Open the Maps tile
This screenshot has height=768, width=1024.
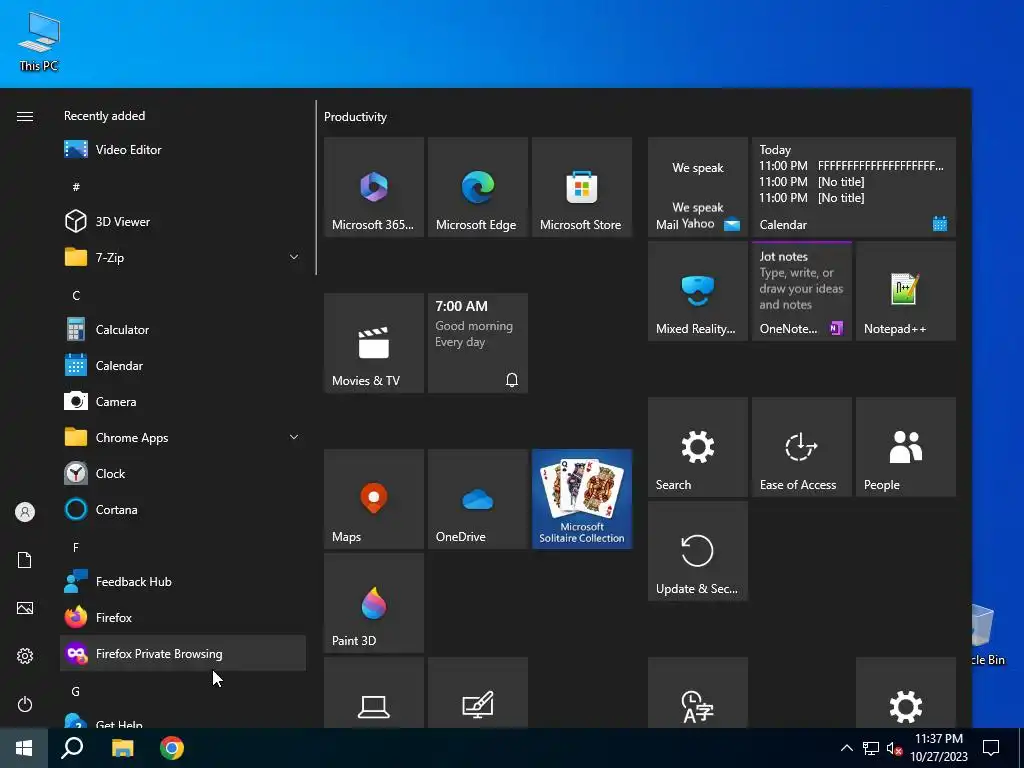[x=374, y=499]
